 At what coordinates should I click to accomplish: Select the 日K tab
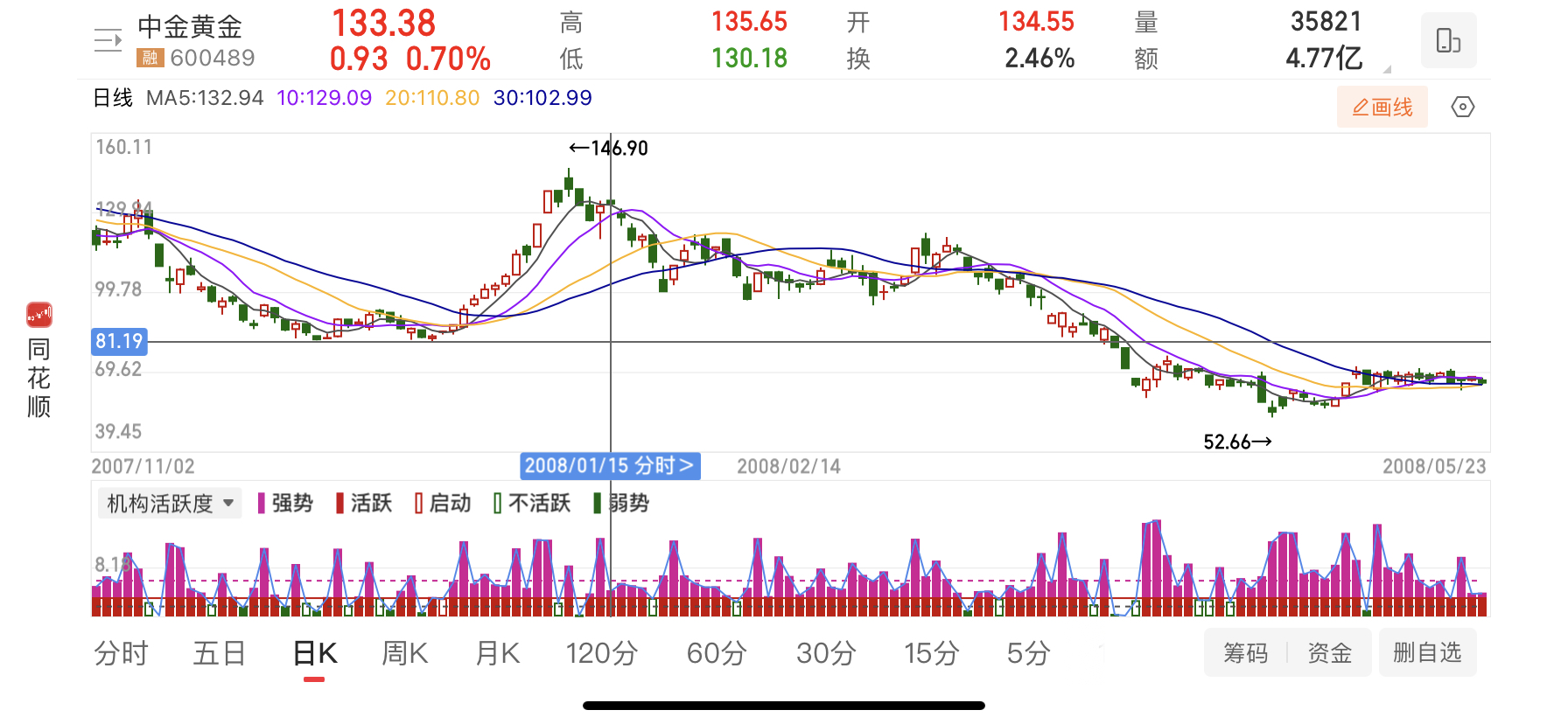pos(315,653)
